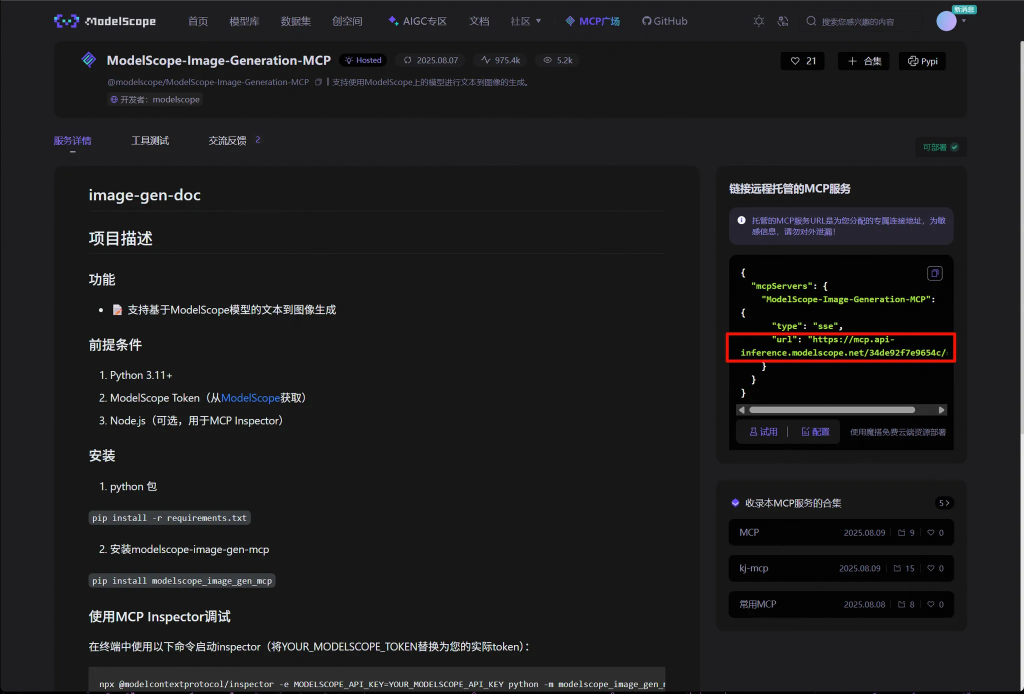Viewport: 1024px width, 694px height.
Task: Click the MCP service diamond logo icon
Action: point(89,60)
